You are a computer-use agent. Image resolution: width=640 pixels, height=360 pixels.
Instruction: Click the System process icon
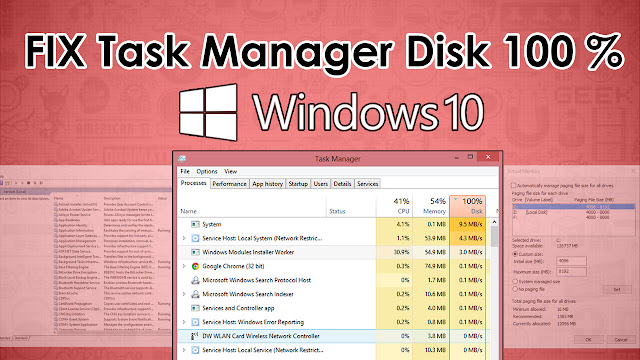196,224
